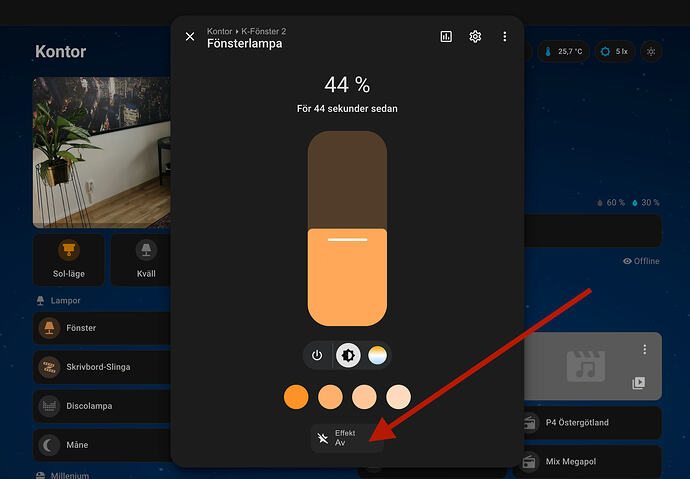This screenshot has width=690, height=479.
Task: Toggle the Discolampa tile
Action: click(x=102, y=406)
